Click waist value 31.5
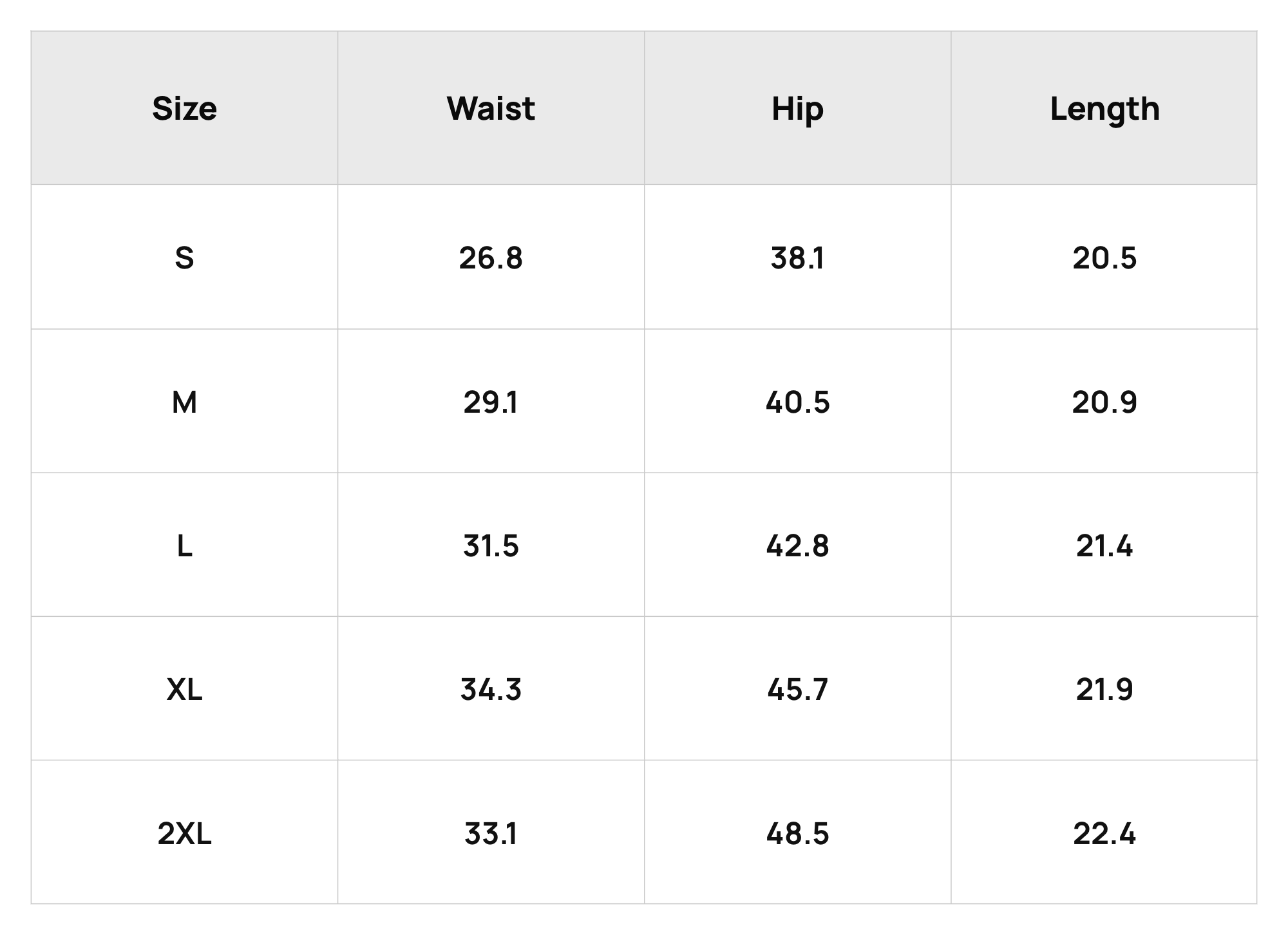 (x=491, y=546)
